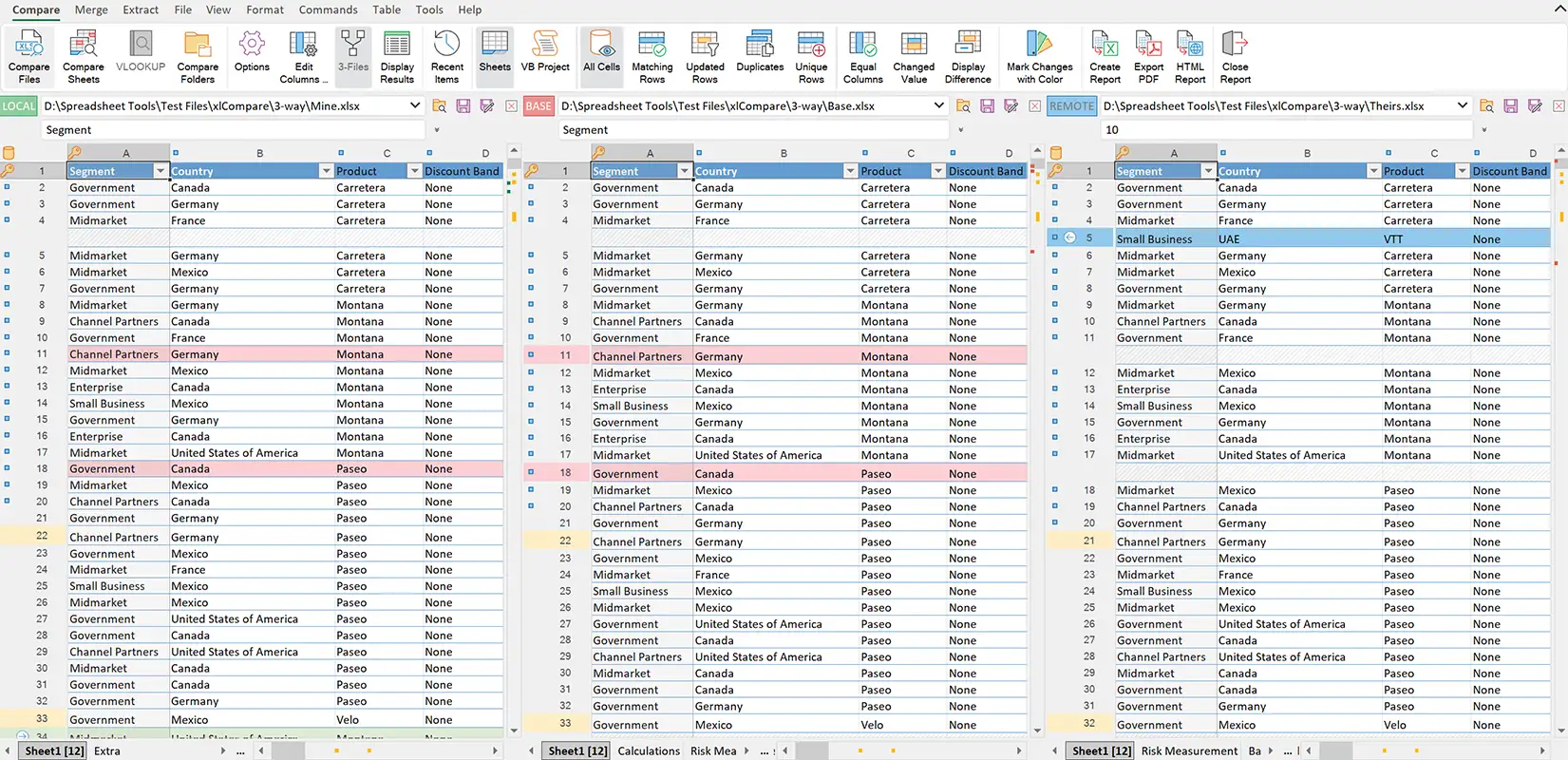Open the Options gear icon

252,51
